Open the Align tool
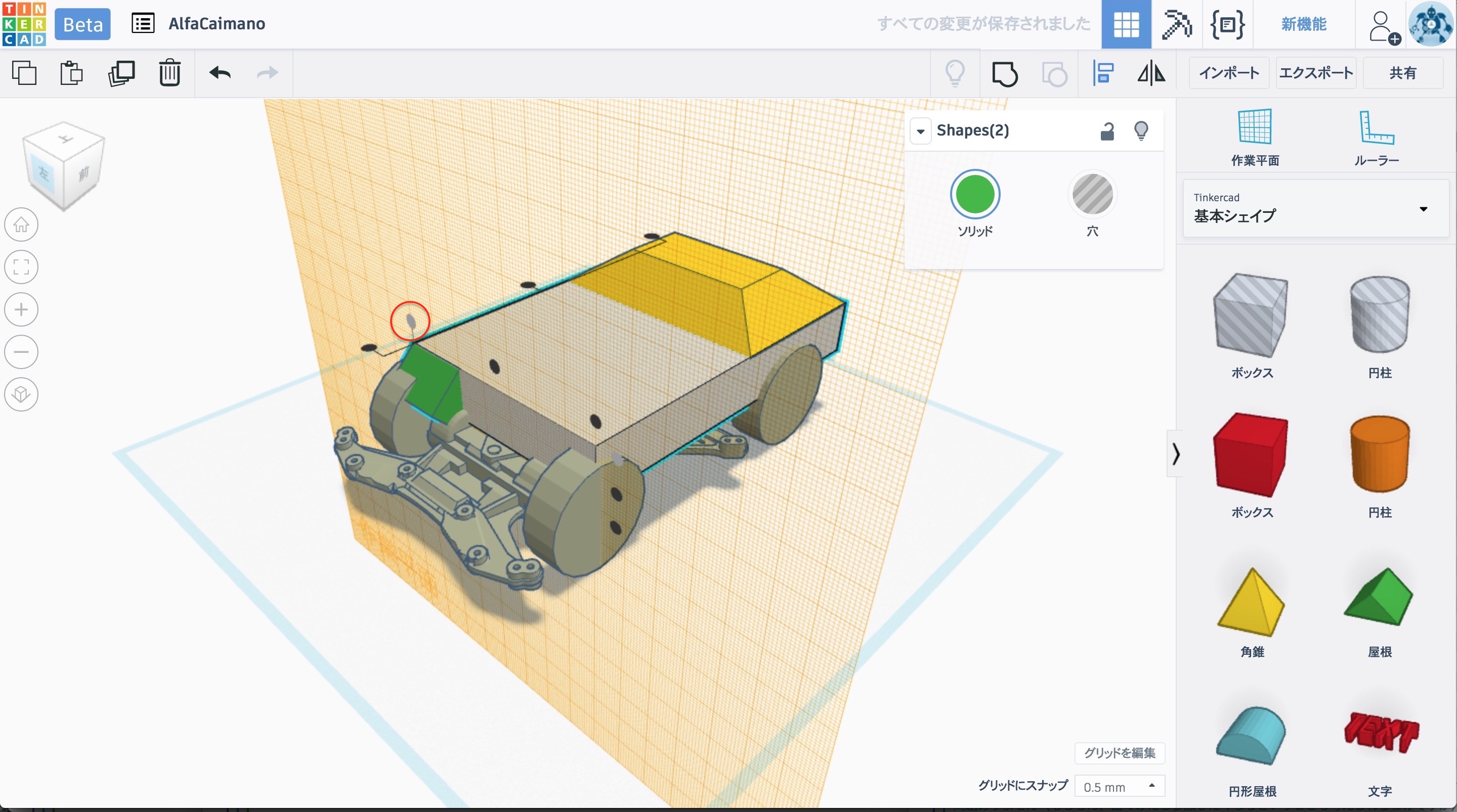The image size is (1457, 812). tap(1103, 73)
